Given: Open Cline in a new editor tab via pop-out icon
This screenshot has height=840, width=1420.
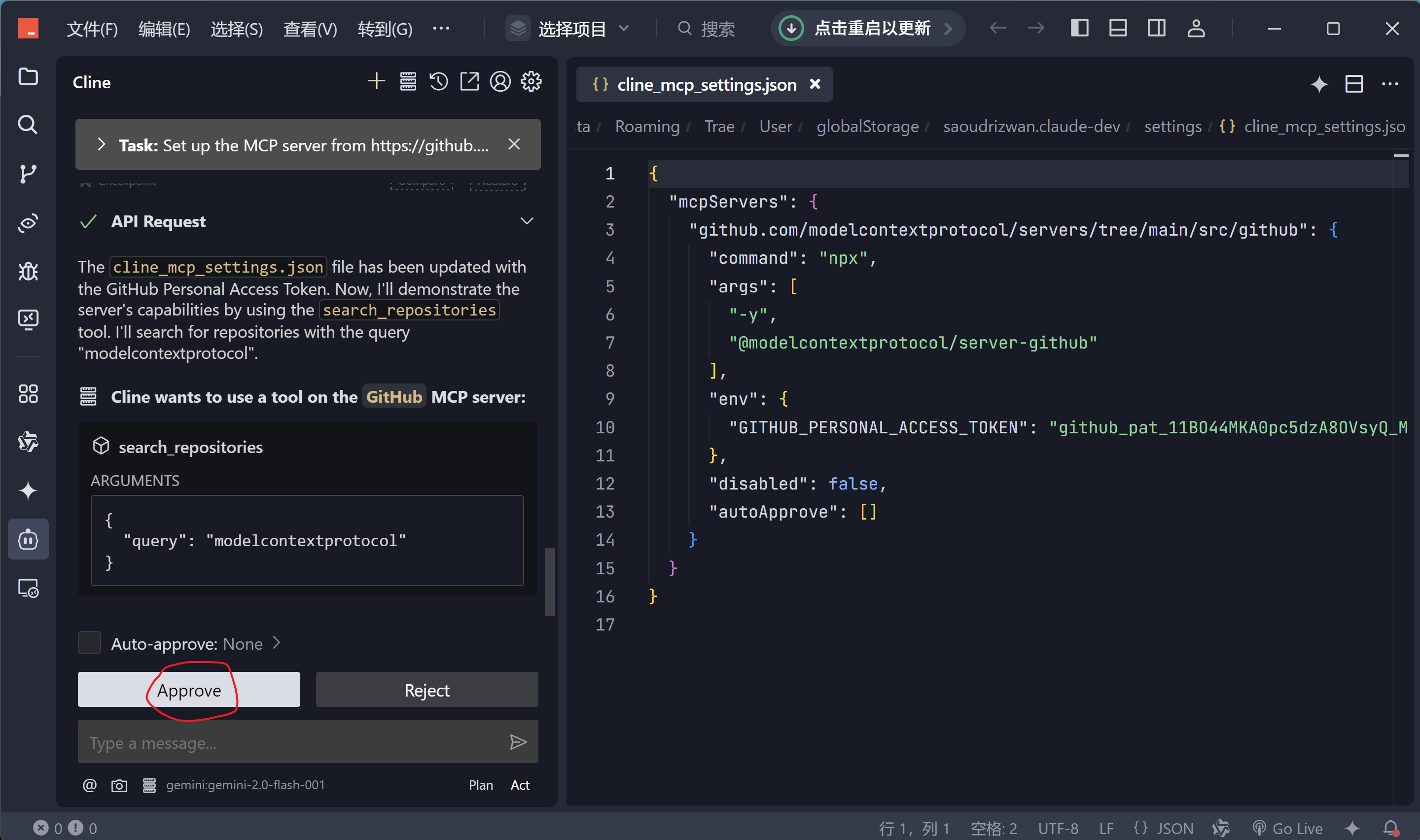Looking at the screenshot, I should [x=469, y=82].
